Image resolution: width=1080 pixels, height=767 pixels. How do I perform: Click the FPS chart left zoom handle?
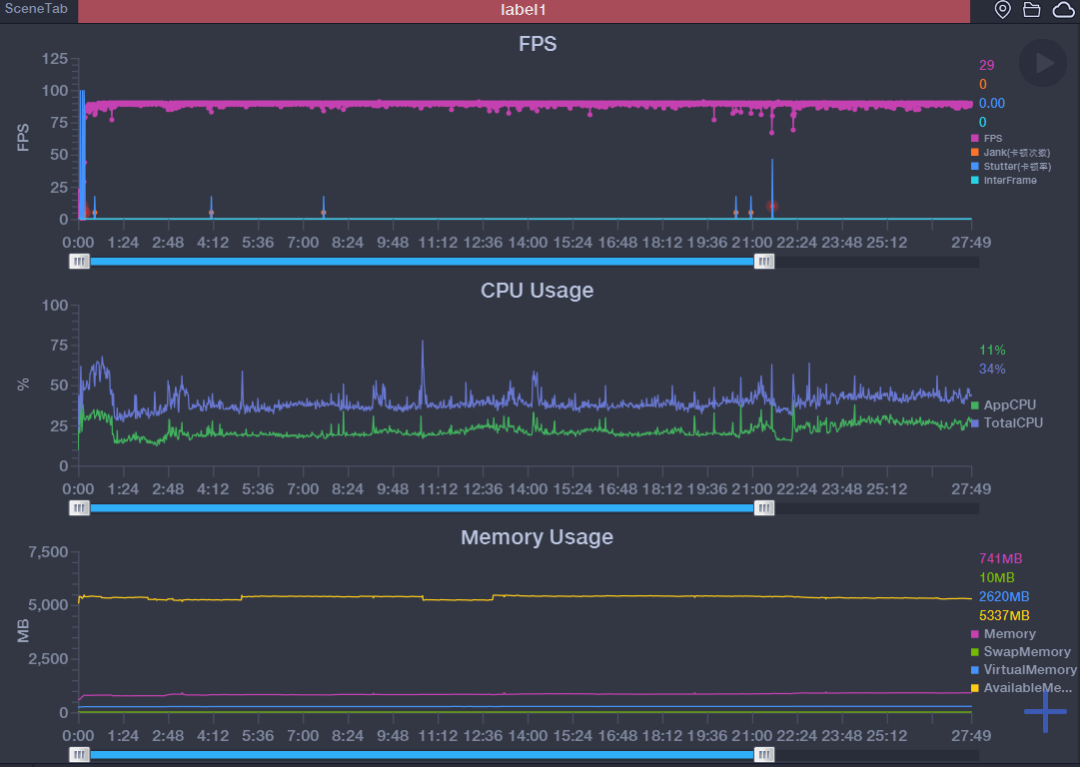click(x=79, y=261)
